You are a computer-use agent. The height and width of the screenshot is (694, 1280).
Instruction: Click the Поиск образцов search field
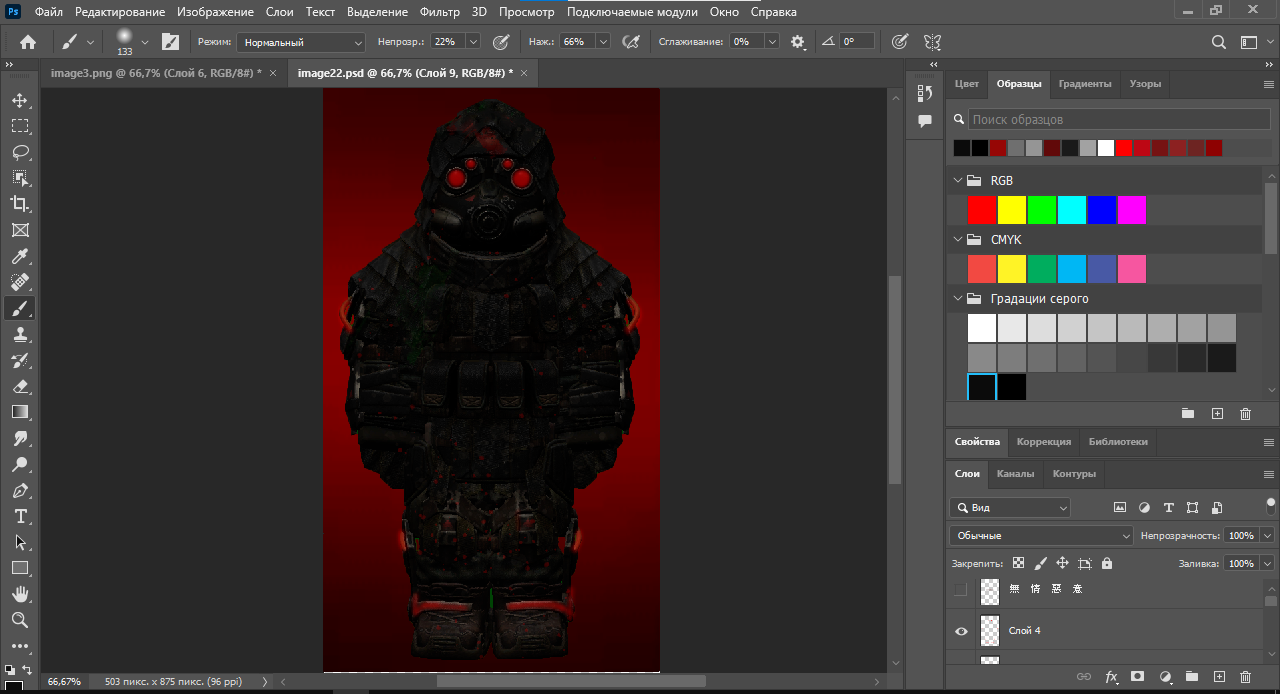(x=1119, y=119)
